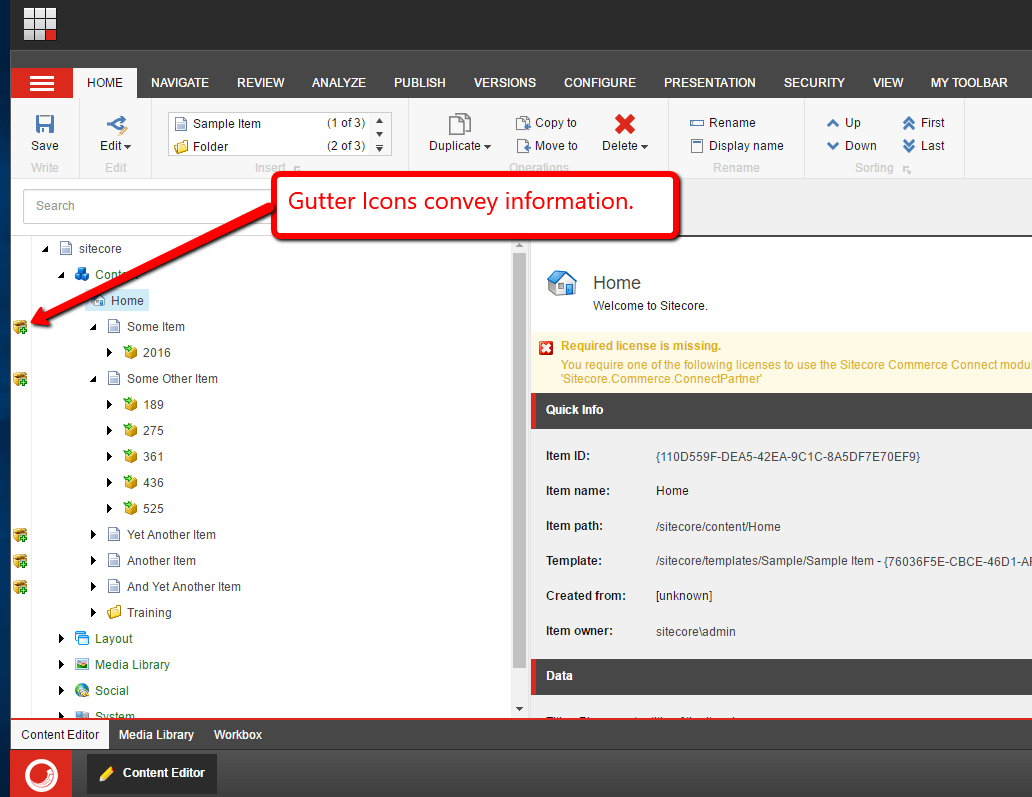Click the Save icon in the ribbon
This screenshot has width=1032, height=797.
pos(45,124)
